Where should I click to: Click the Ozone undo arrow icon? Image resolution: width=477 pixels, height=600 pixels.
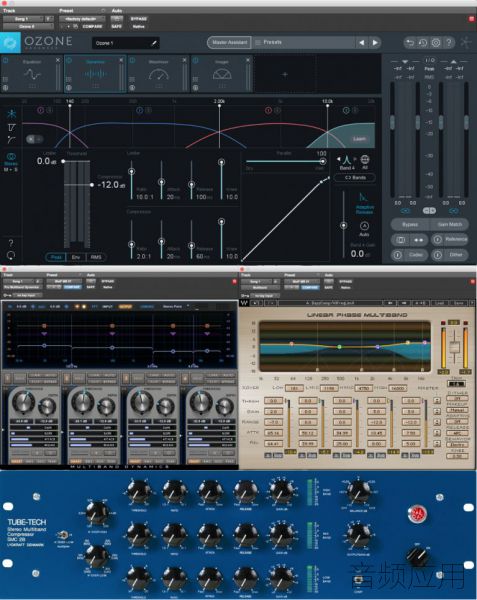point(410,42)
